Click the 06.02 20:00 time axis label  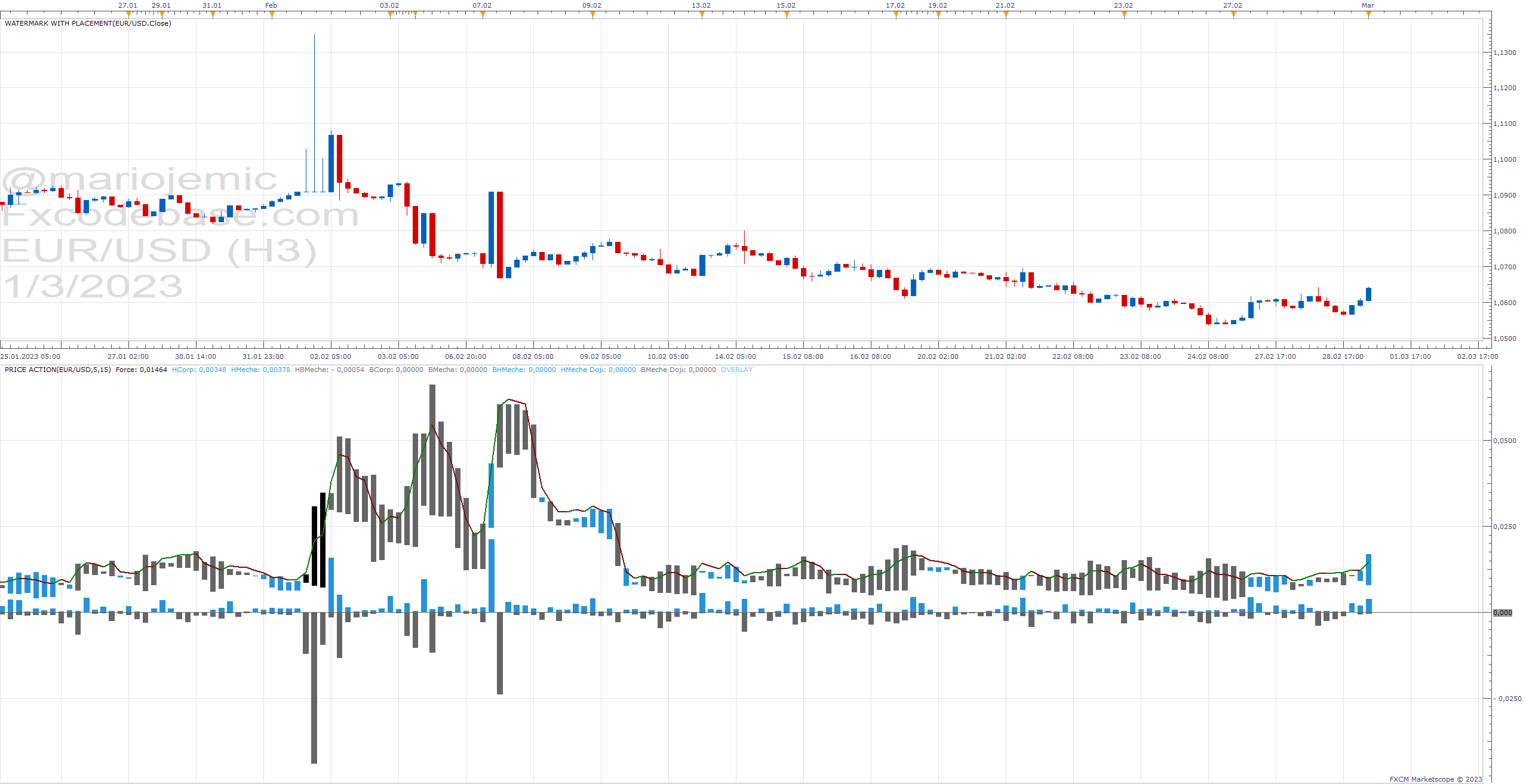465,356
